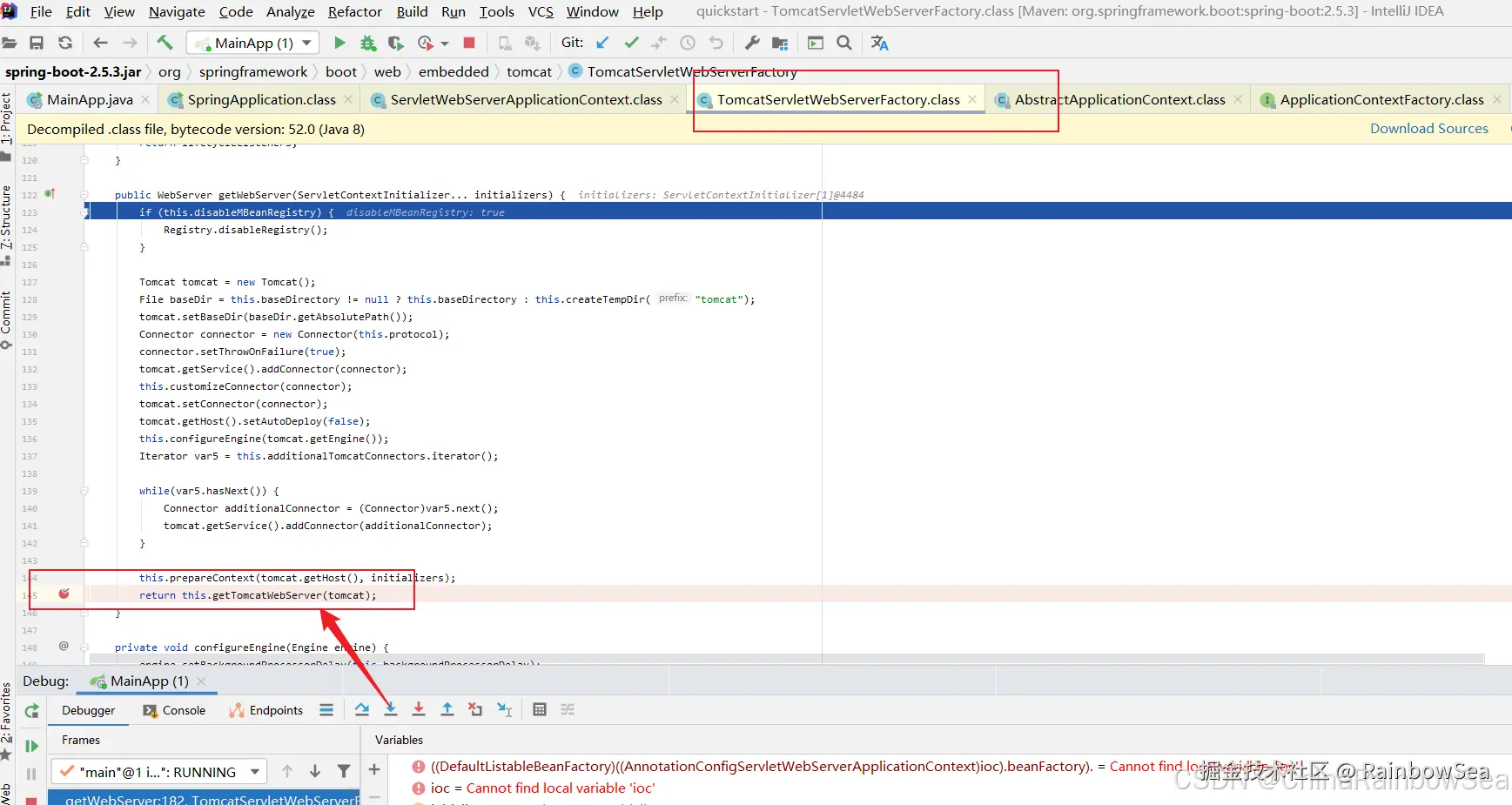Add a new watch with the plus icon

pos(374,769)
